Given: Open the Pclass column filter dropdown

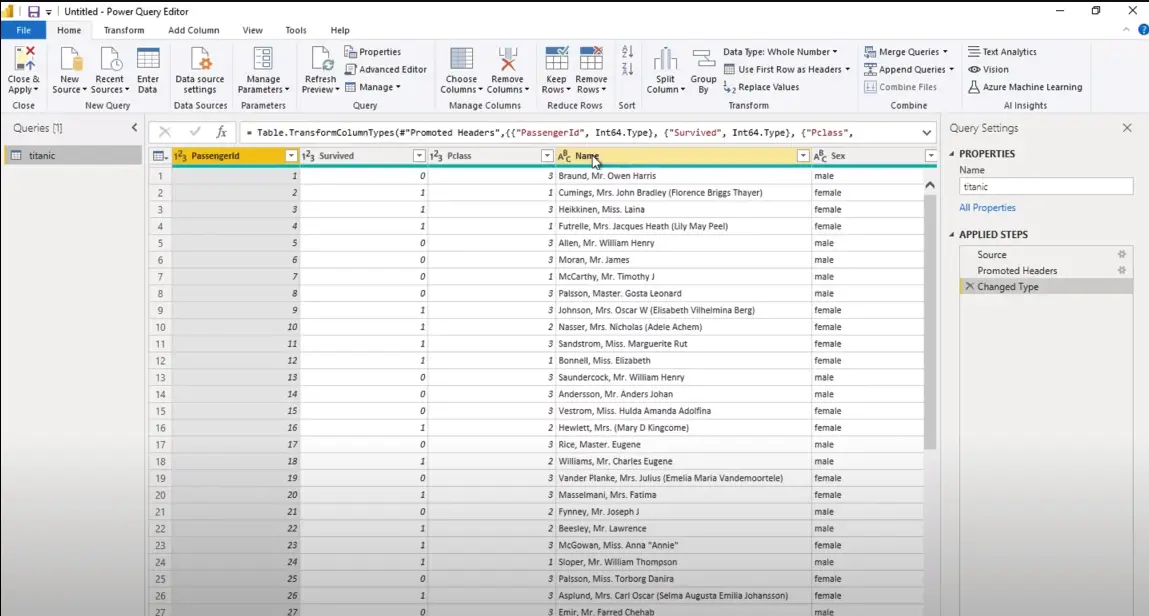Looking at the screenshot, I should [547, 156].
